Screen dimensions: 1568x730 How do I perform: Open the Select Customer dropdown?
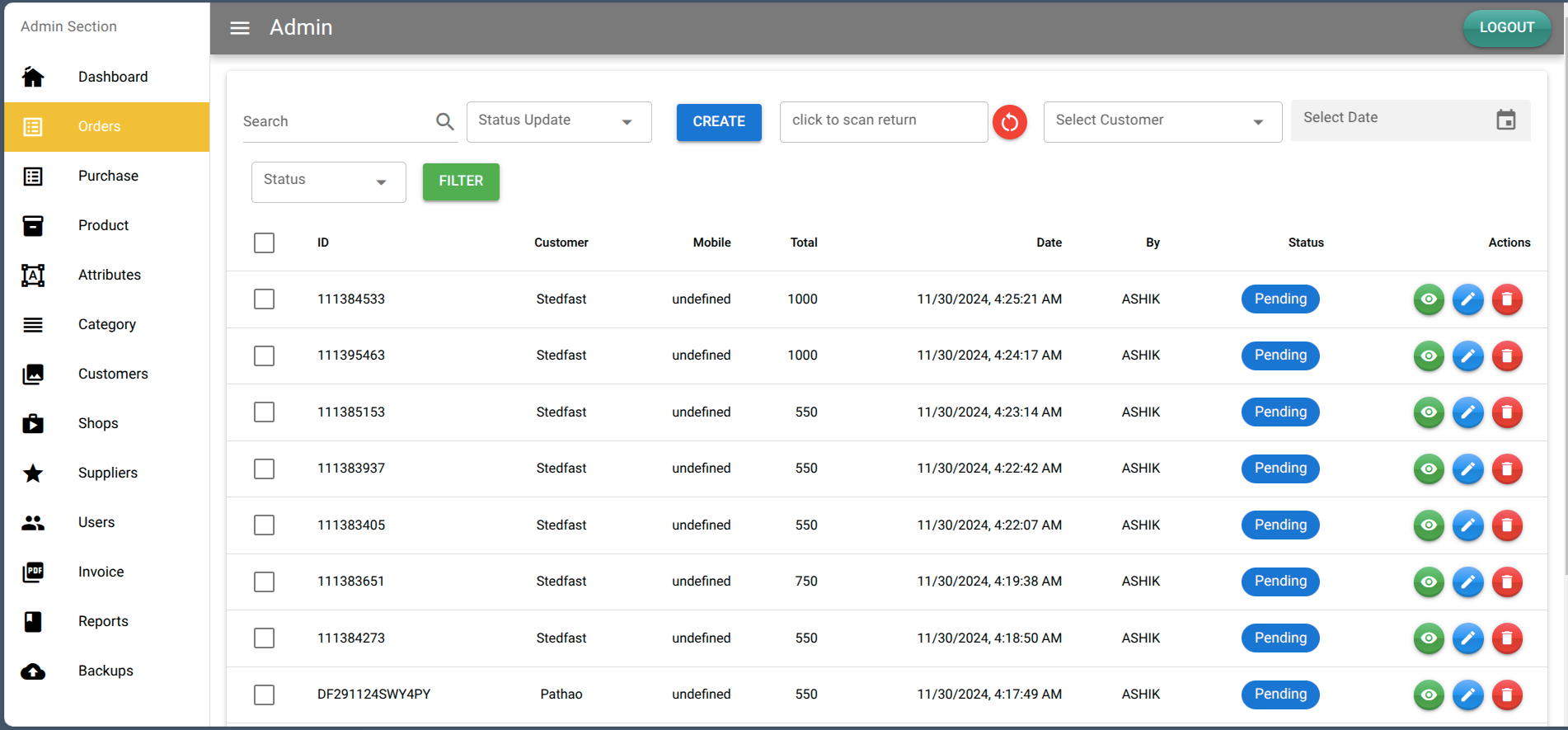click(x=1162, y=122)
